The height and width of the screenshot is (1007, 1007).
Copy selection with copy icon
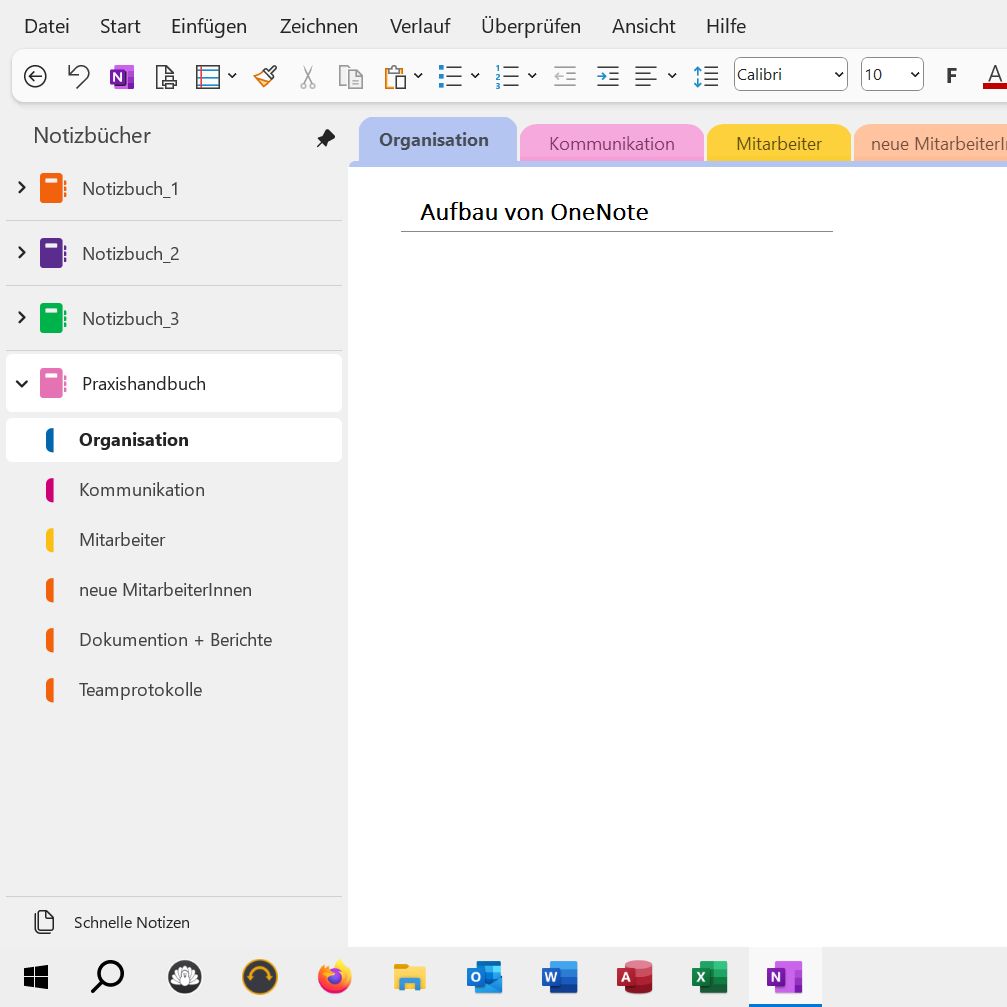pos(351,77)
